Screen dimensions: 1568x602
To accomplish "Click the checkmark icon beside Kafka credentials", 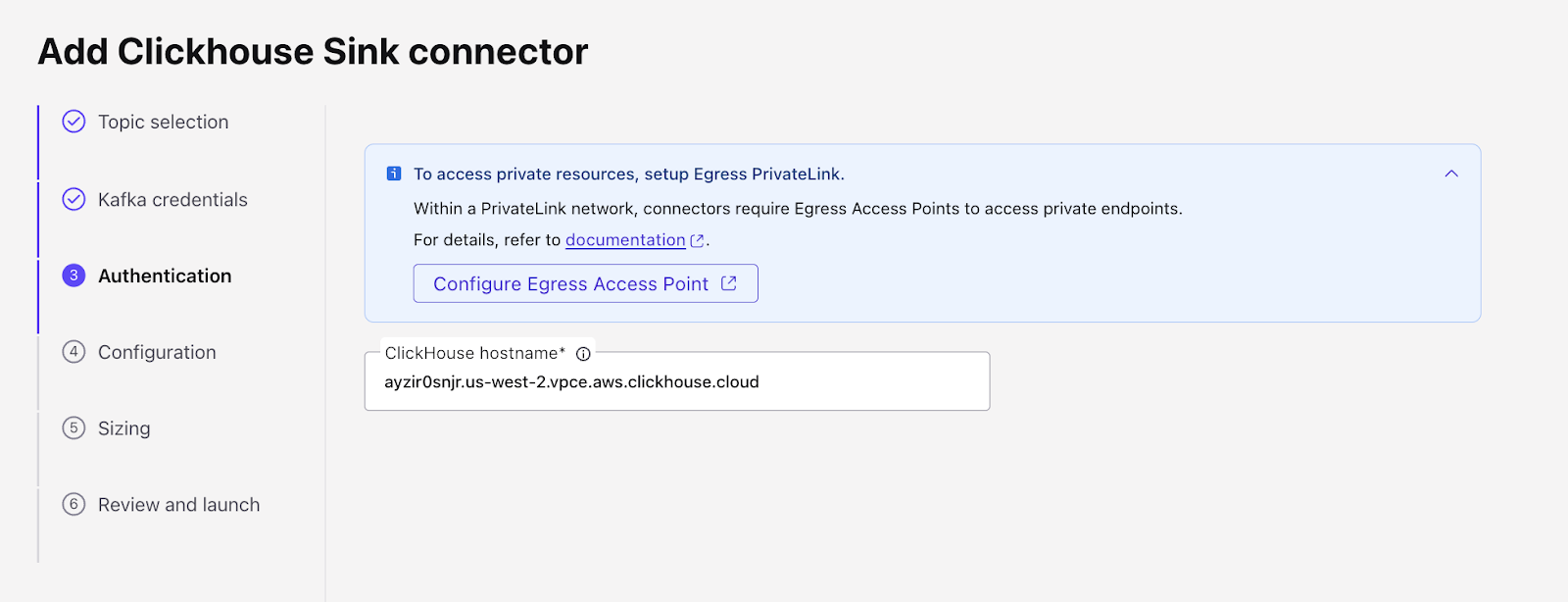I will point(73,199).
